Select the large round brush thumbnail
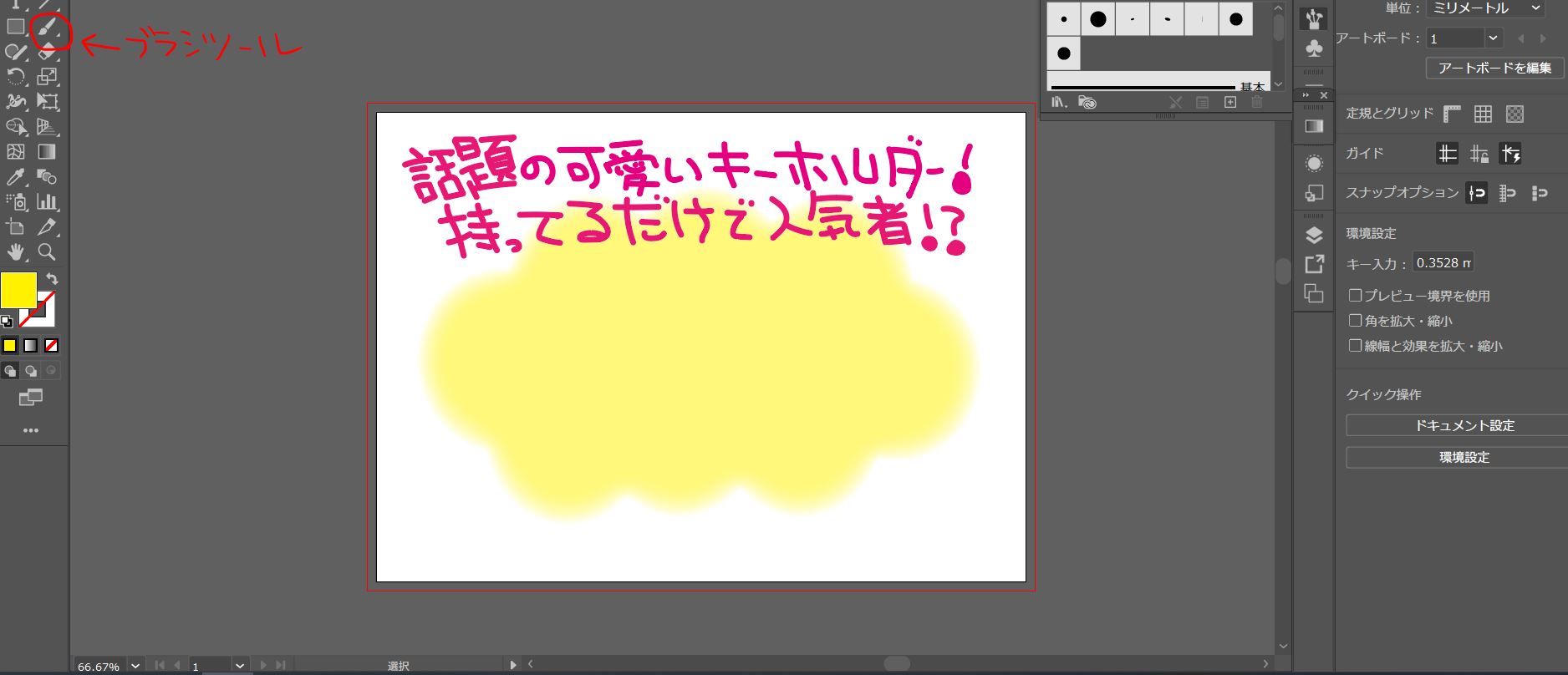Image resolution: width=1568 pixels, height=675 pixels. point(1098,19)
